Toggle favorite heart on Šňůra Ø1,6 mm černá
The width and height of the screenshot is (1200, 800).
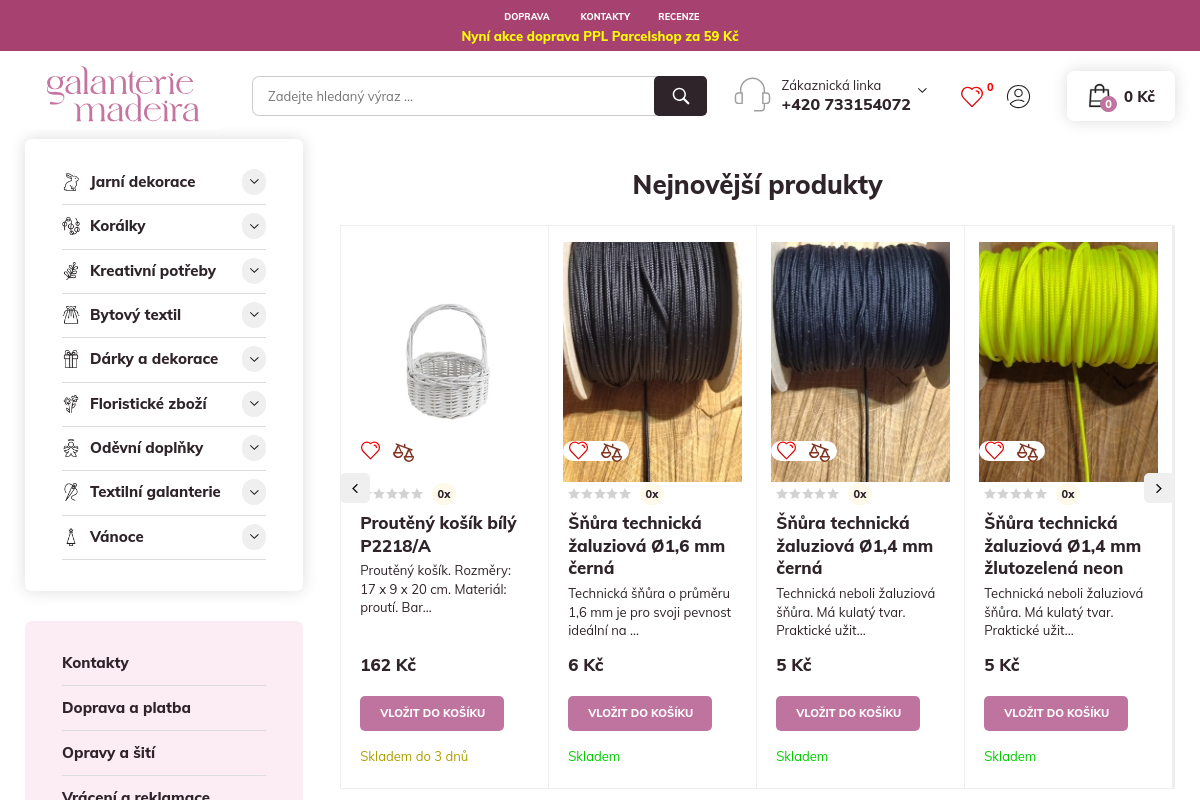(x=578, y=451)
